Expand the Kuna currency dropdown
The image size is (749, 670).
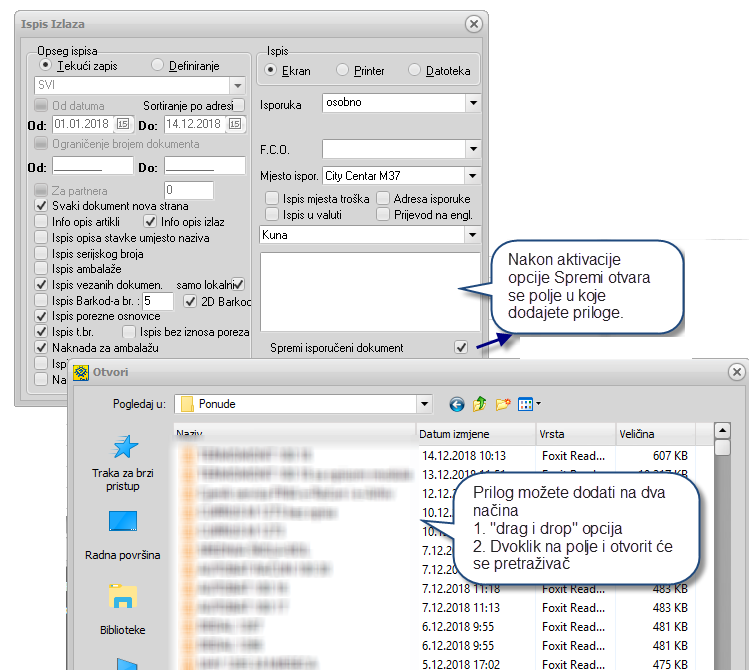pos(472,235)
